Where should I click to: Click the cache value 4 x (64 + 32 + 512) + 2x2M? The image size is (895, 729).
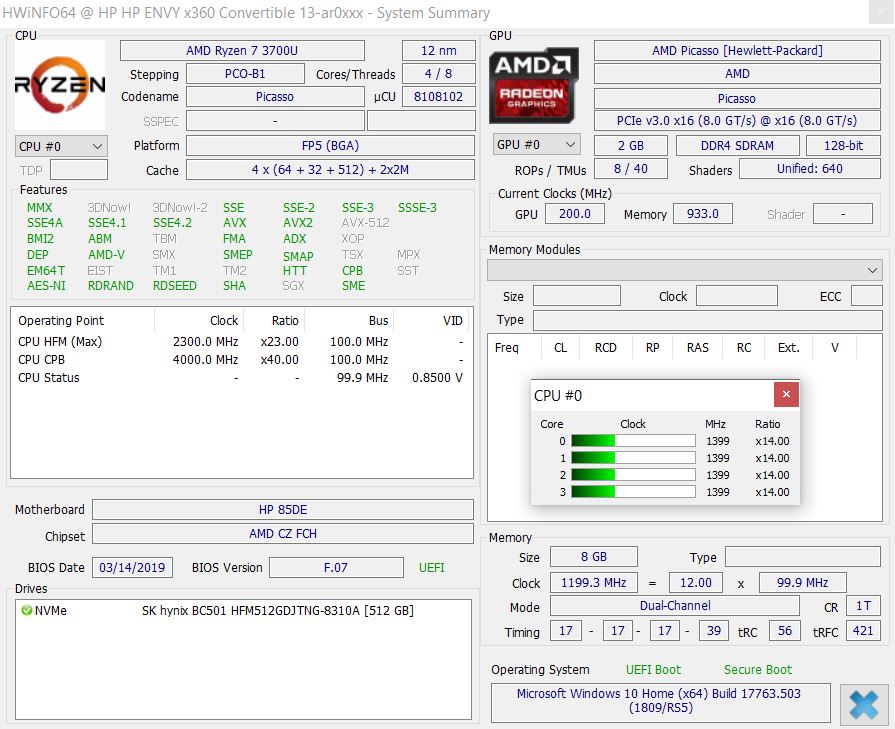coord(330,170)
